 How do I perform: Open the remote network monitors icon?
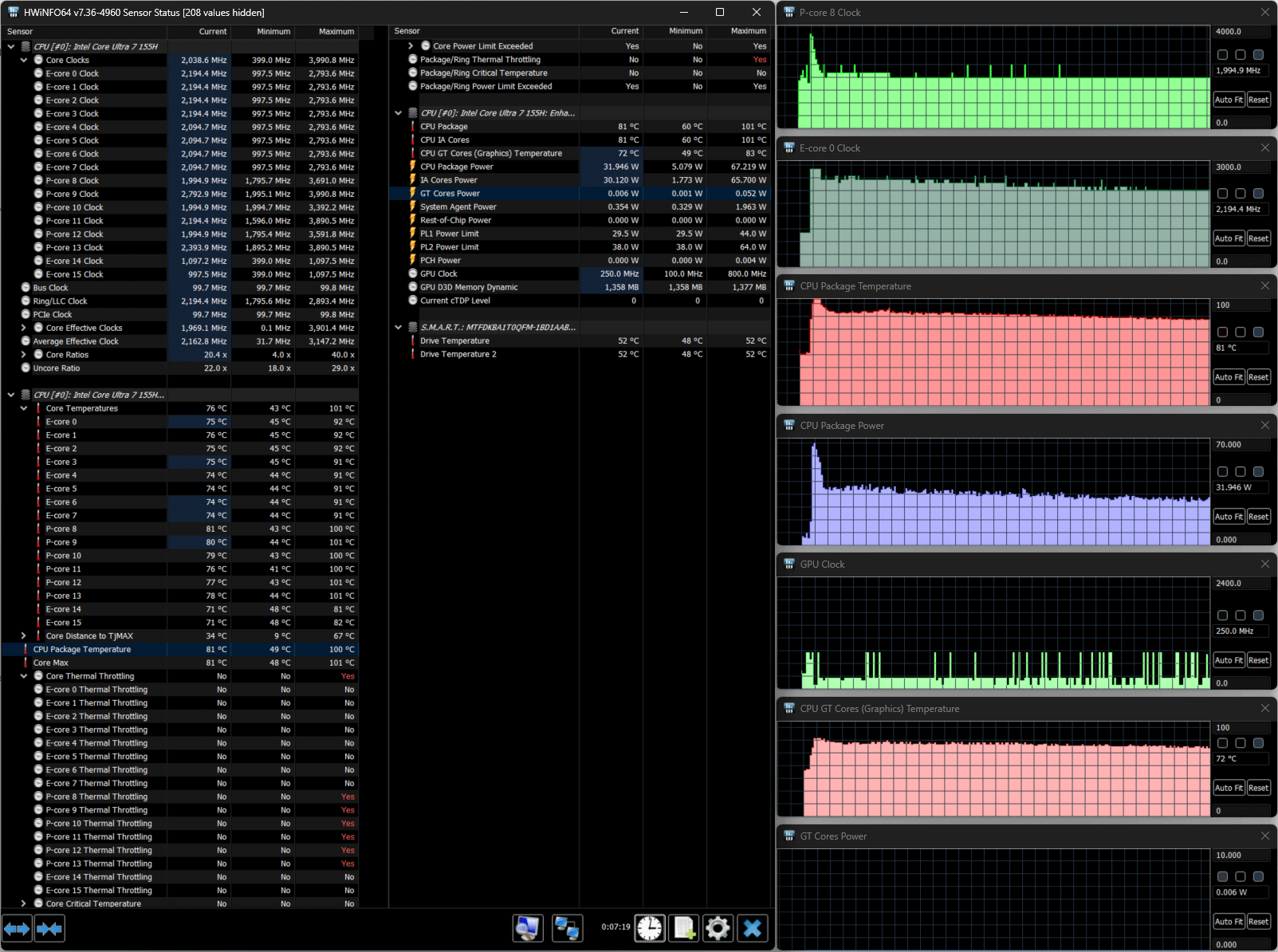pos(567,928)
